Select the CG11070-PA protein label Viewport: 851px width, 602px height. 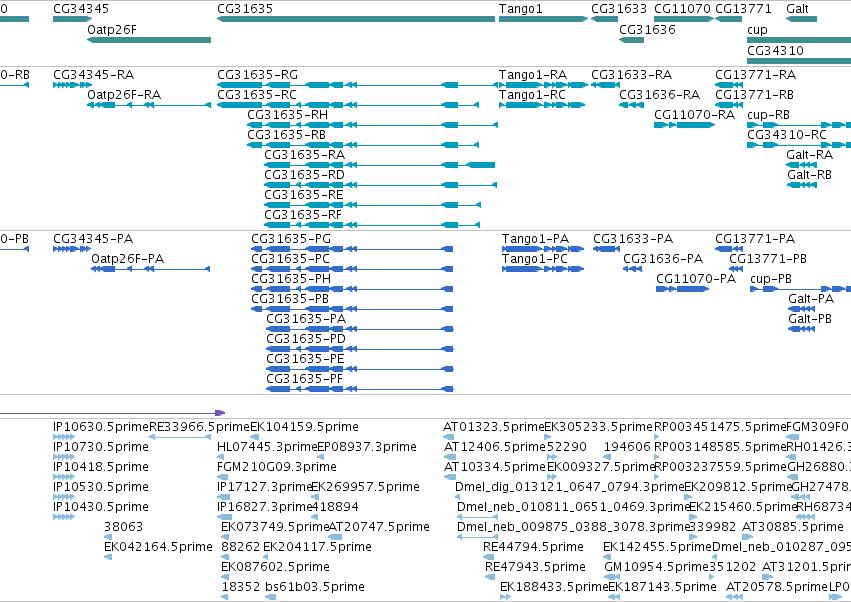pos(696,278)
